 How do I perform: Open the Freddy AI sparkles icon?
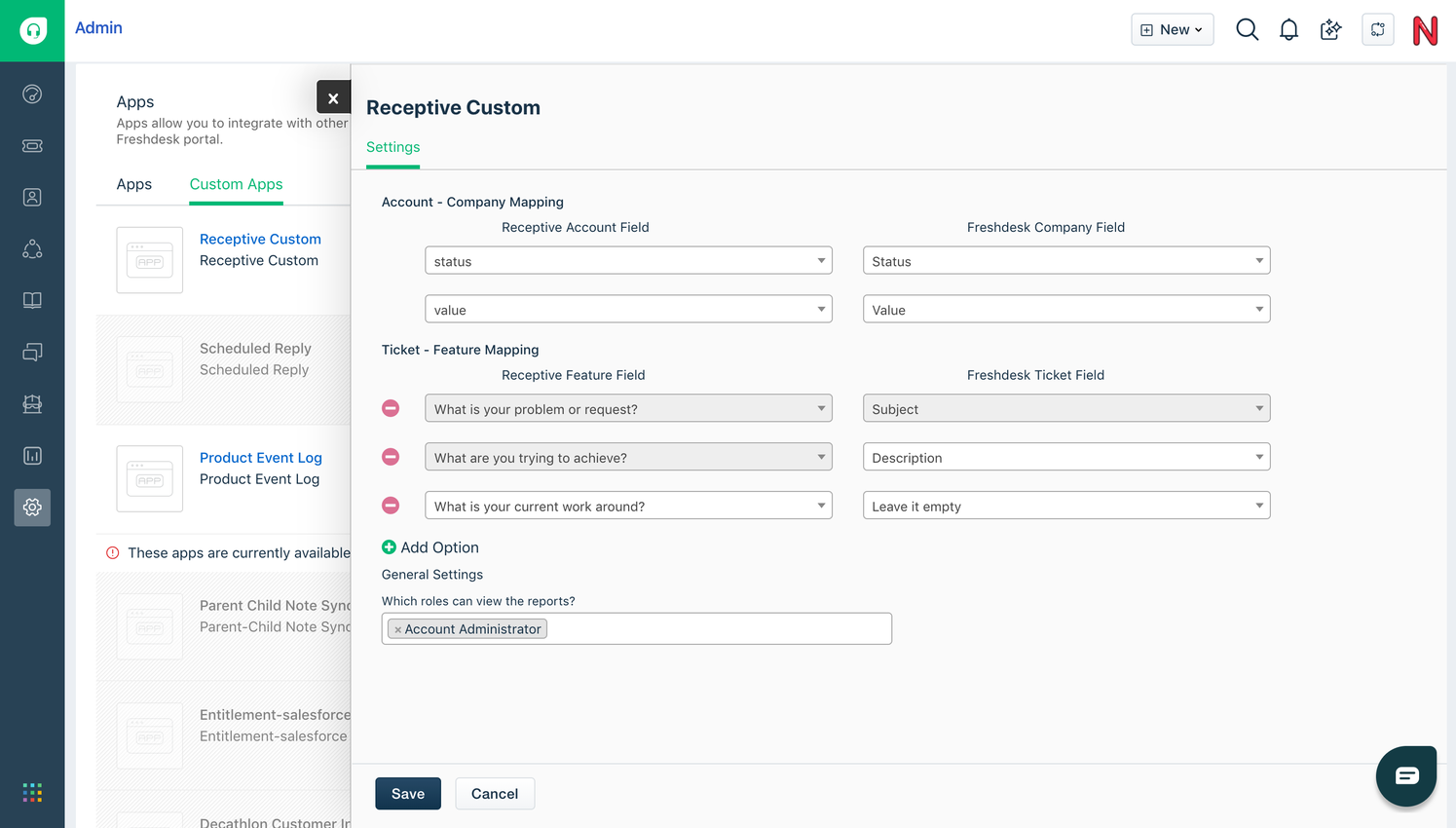point(1330,29)
